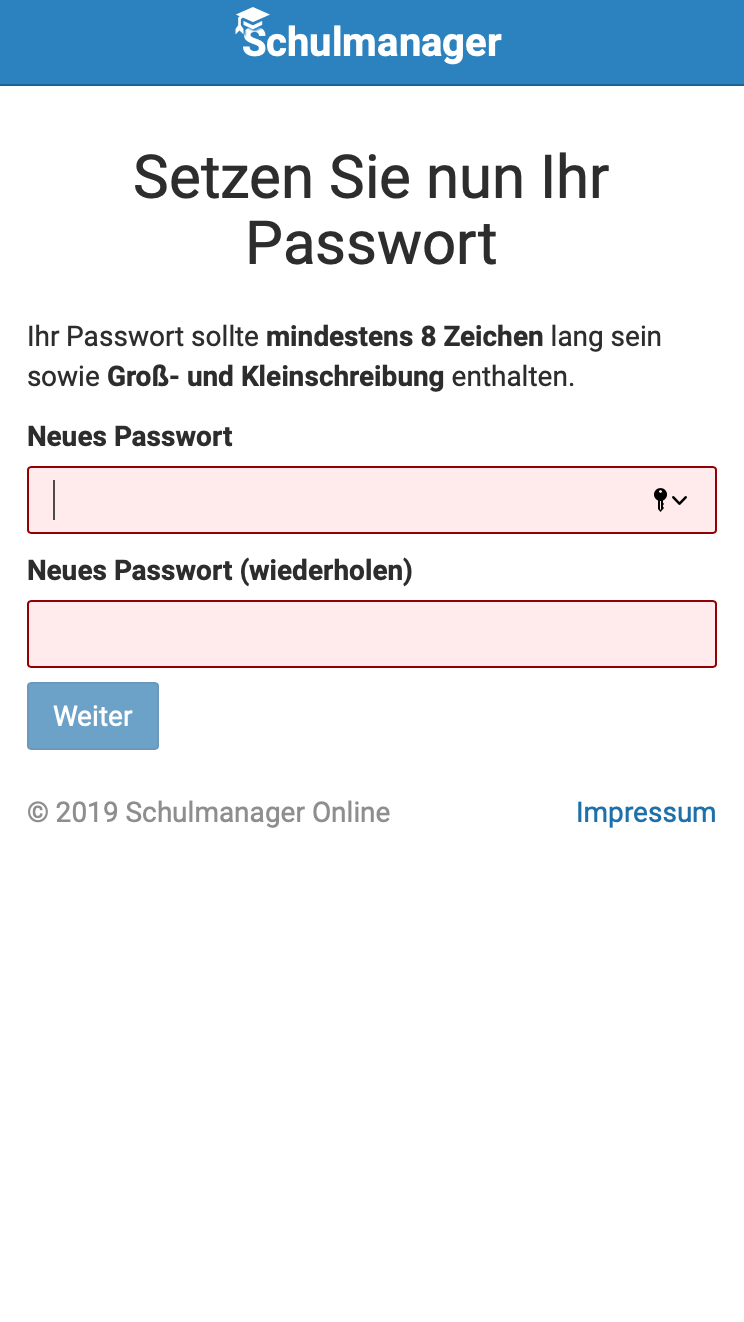The width and height of the screenshot is (744, 1322).
Task: Click the word 'enthalten' in the hint
Action: [510, 377]
